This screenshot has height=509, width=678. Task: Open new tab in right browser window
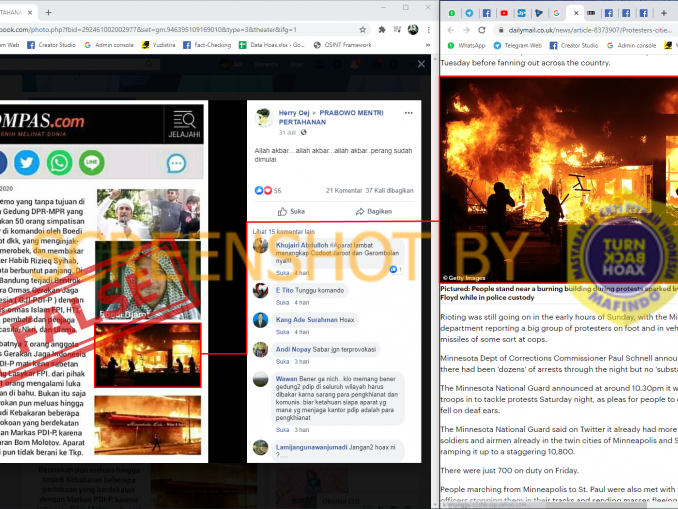[x=663, y=13]
